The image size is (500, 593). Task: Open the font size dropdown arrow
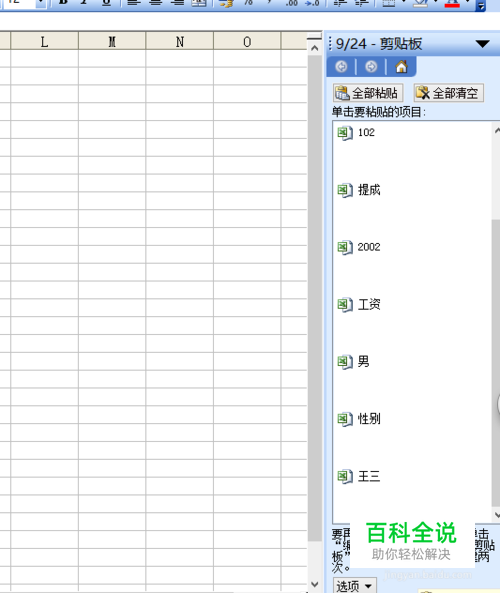click(x=41, y=3)
